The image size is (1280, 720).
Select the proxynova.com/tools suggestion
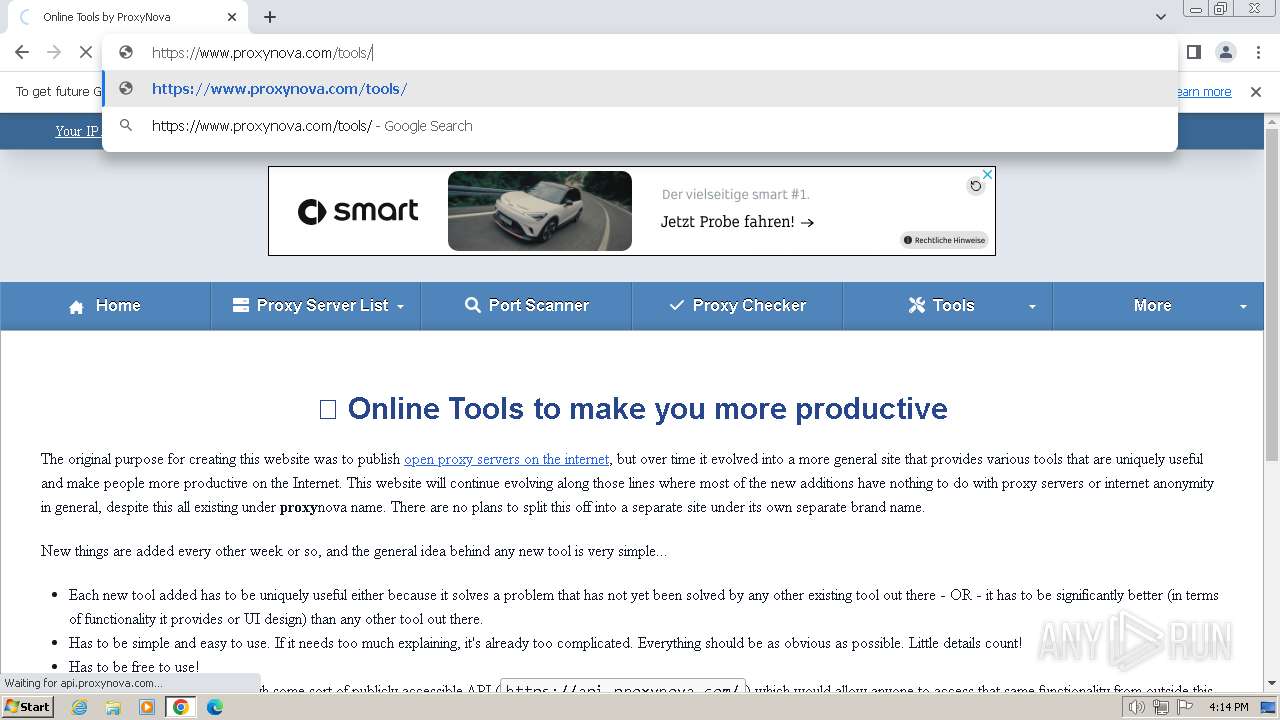click(x=640, y=89)
